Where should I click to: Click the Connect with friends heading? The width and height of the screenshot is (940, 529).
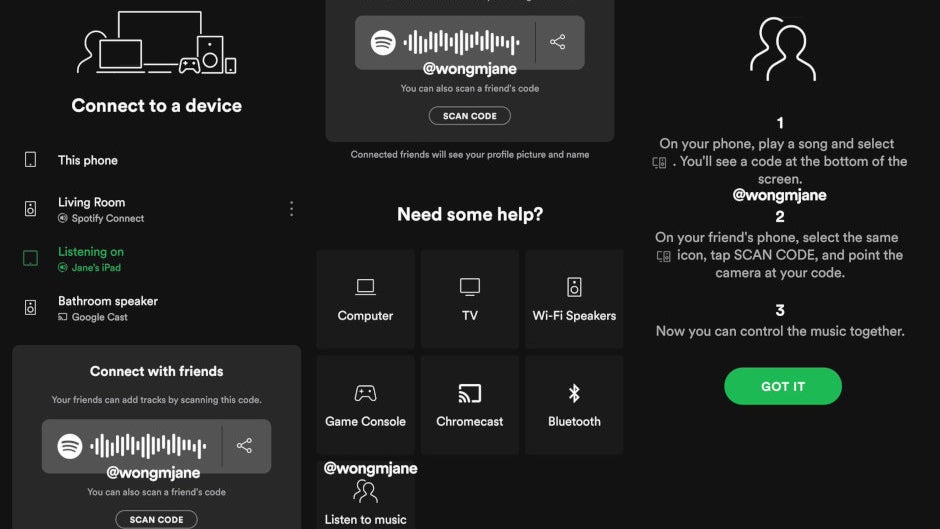click(156, 371)
